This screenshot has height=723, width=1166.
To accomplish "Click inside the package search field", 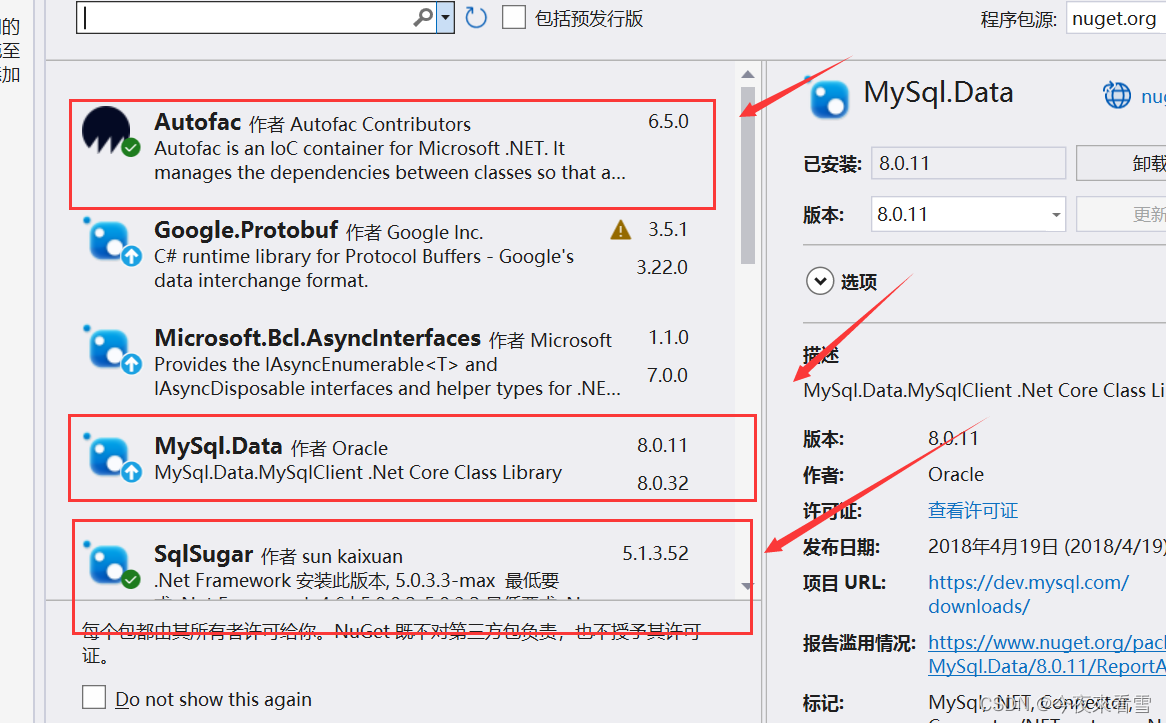I will (250, 18).
